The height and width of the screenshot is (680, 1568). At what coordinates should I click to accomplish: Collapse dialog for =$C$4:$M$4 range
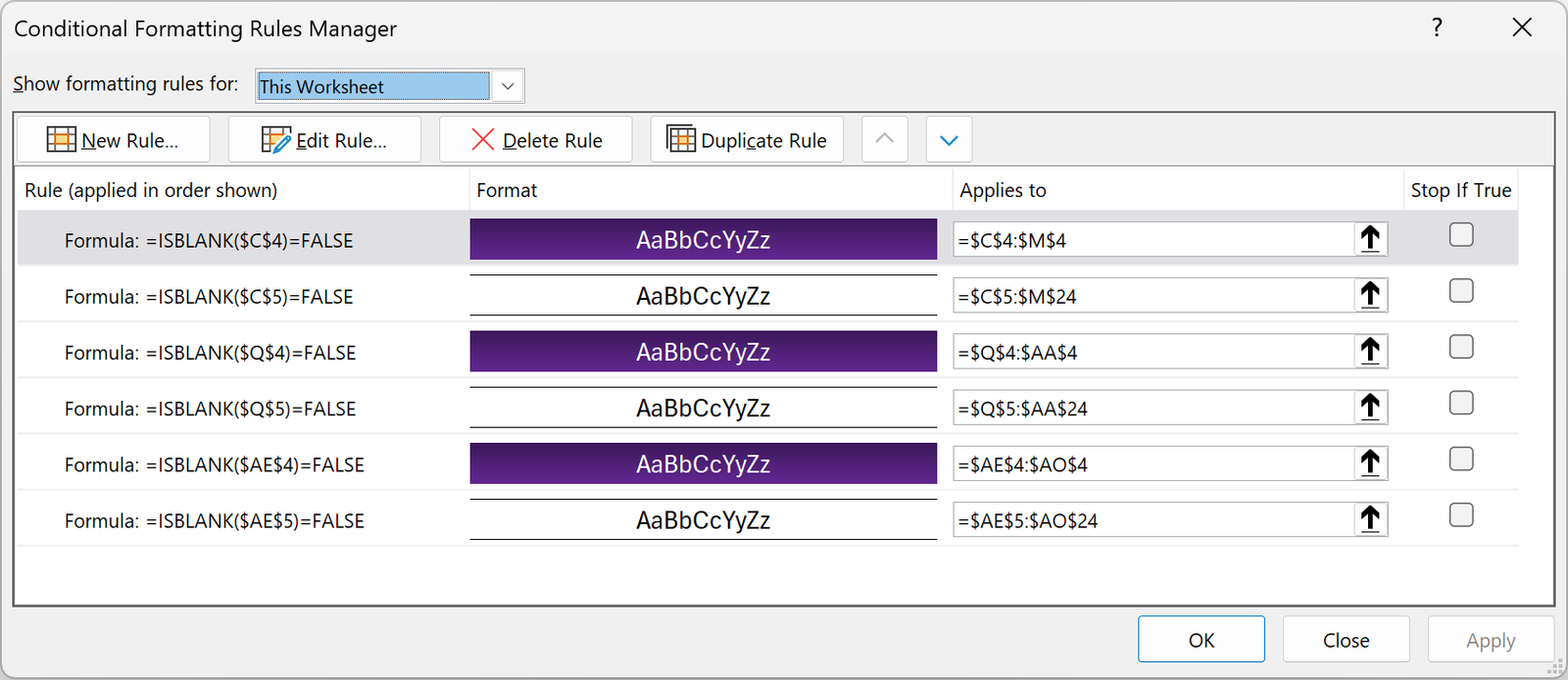[1370, 239]
